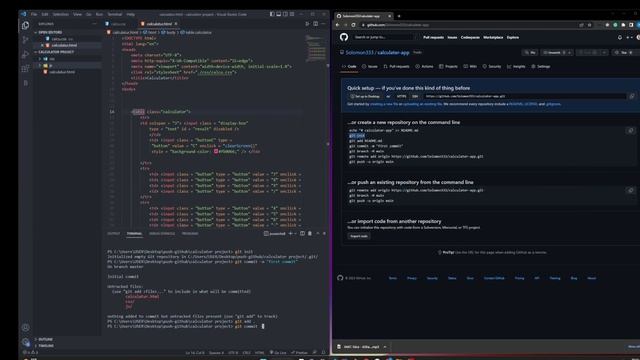Open the Accounts icon in VS Code activity bar
This screenshot has height=360, width=640.
coord(25,327)
